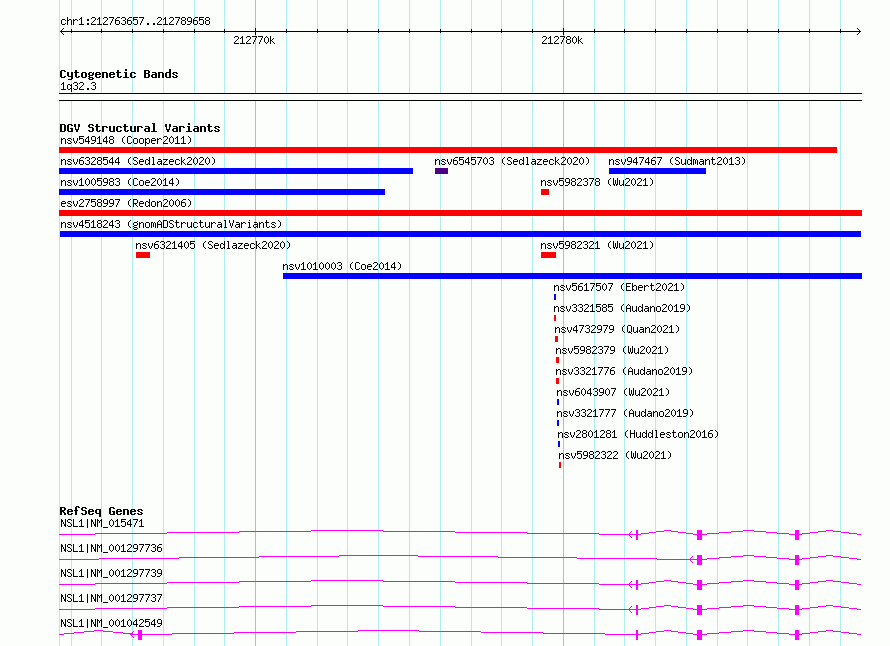Click the nsv549148 (Cooper2011) red variant bar
890x646 pixels.
tap(448, 150)
